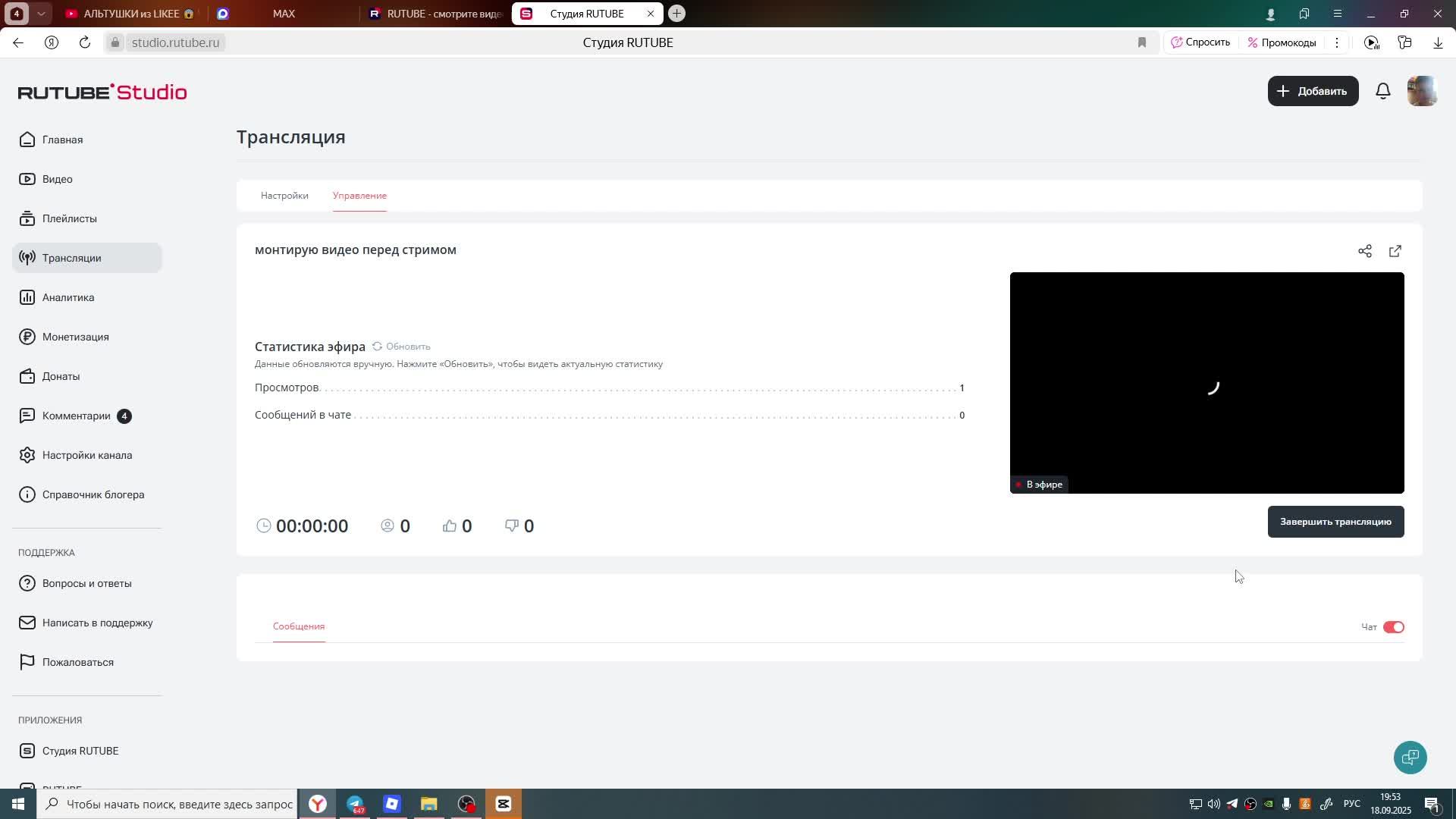Click the Добавить button
This screenshot has height=819, width=1456.
pyautogui.click(x=1312, y=91)
